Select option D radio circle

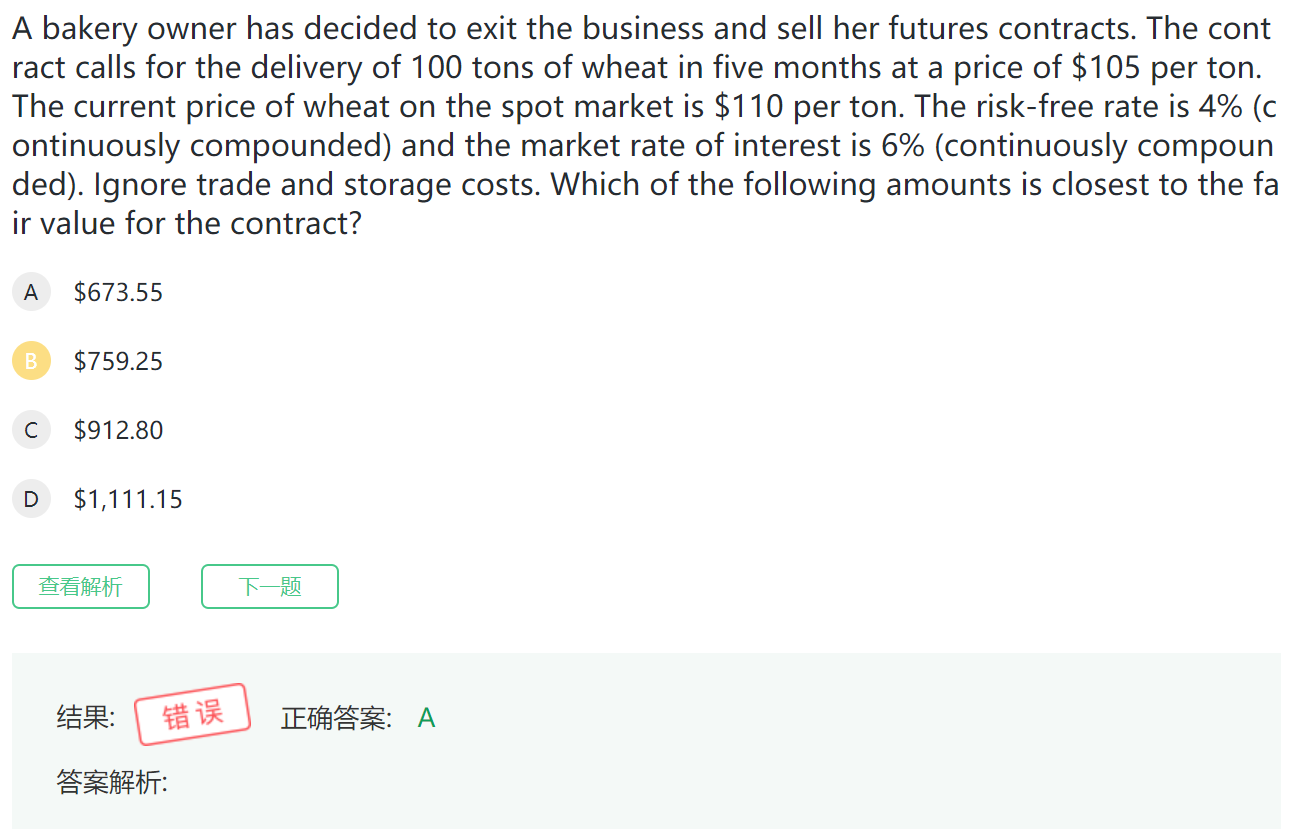pyautogui.click(x=31, y=499)
